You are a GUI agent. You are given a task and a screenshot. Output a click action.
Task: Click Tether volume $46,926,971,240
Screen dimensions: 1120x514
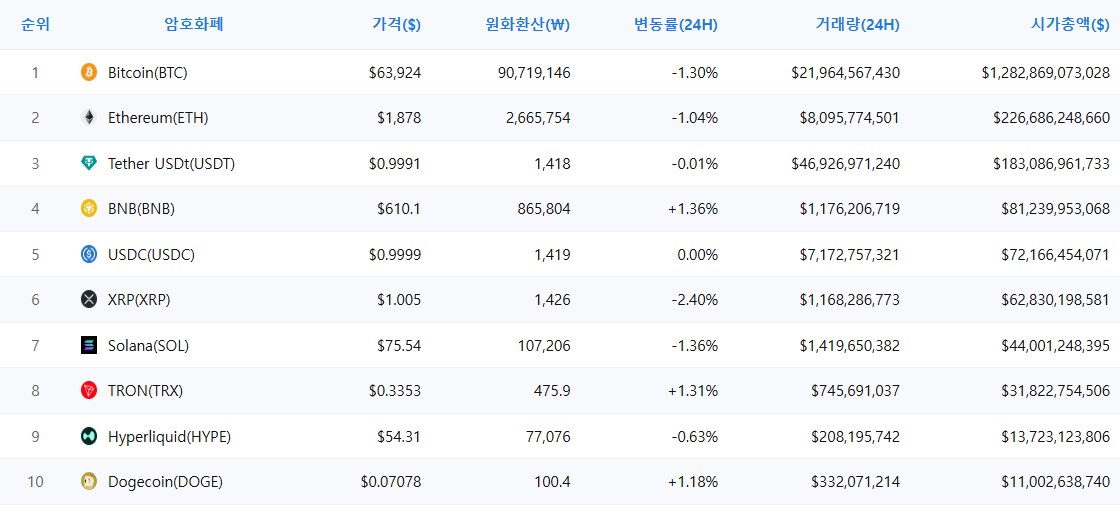pyautogui.click(x=846, y=163)
